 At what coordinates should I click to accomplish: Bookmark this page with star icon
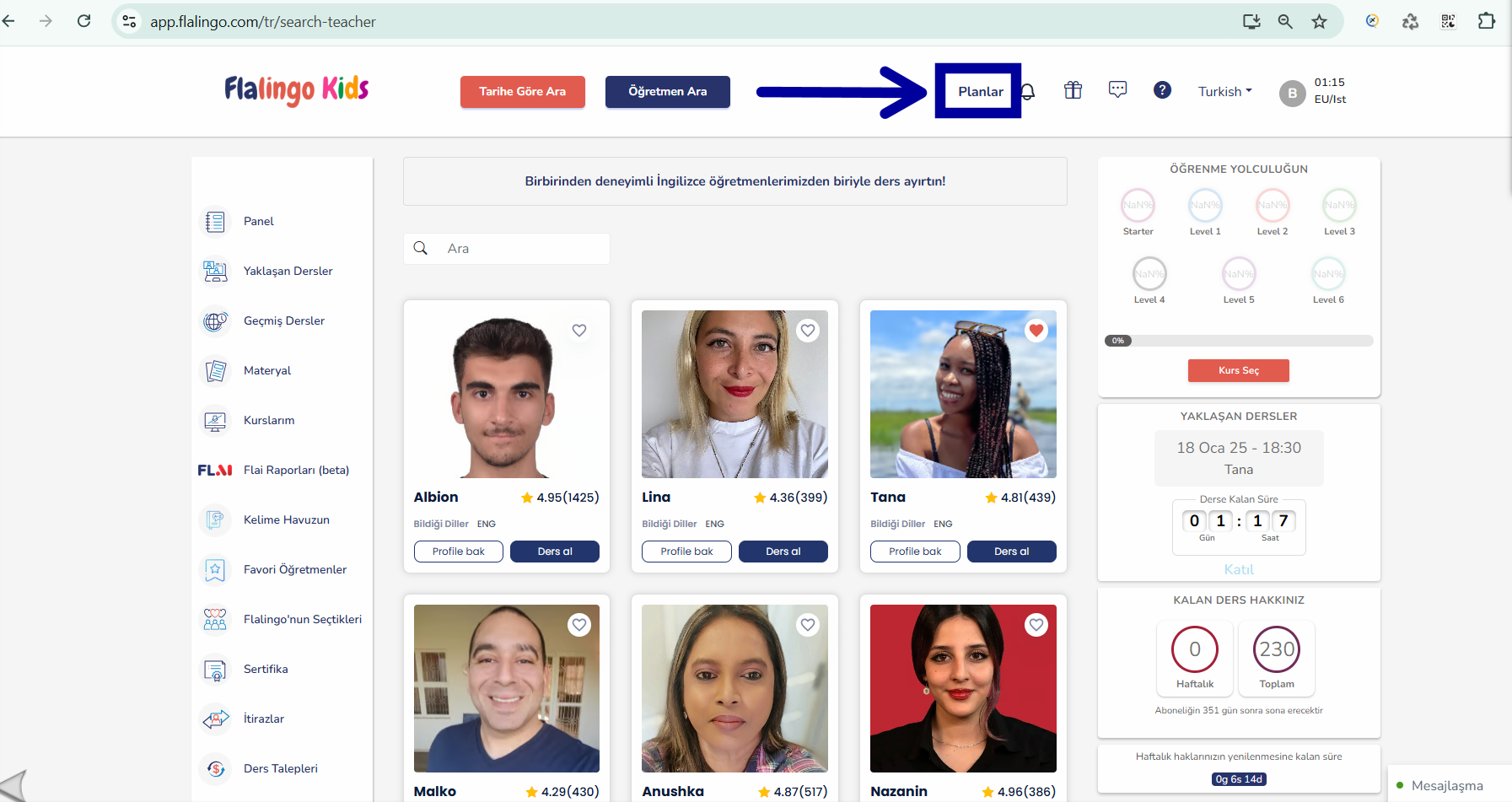(x=1319, y=21)
